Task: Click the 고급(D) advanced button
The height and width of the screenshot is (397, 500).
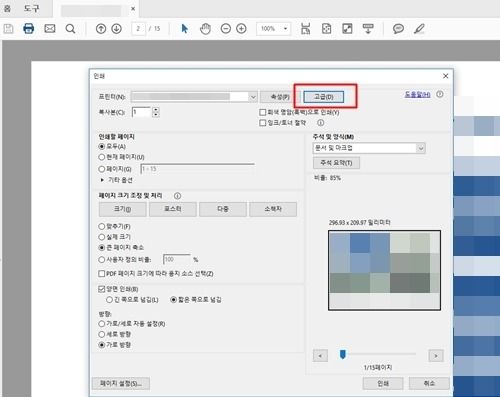Action: tap(323, 97)
